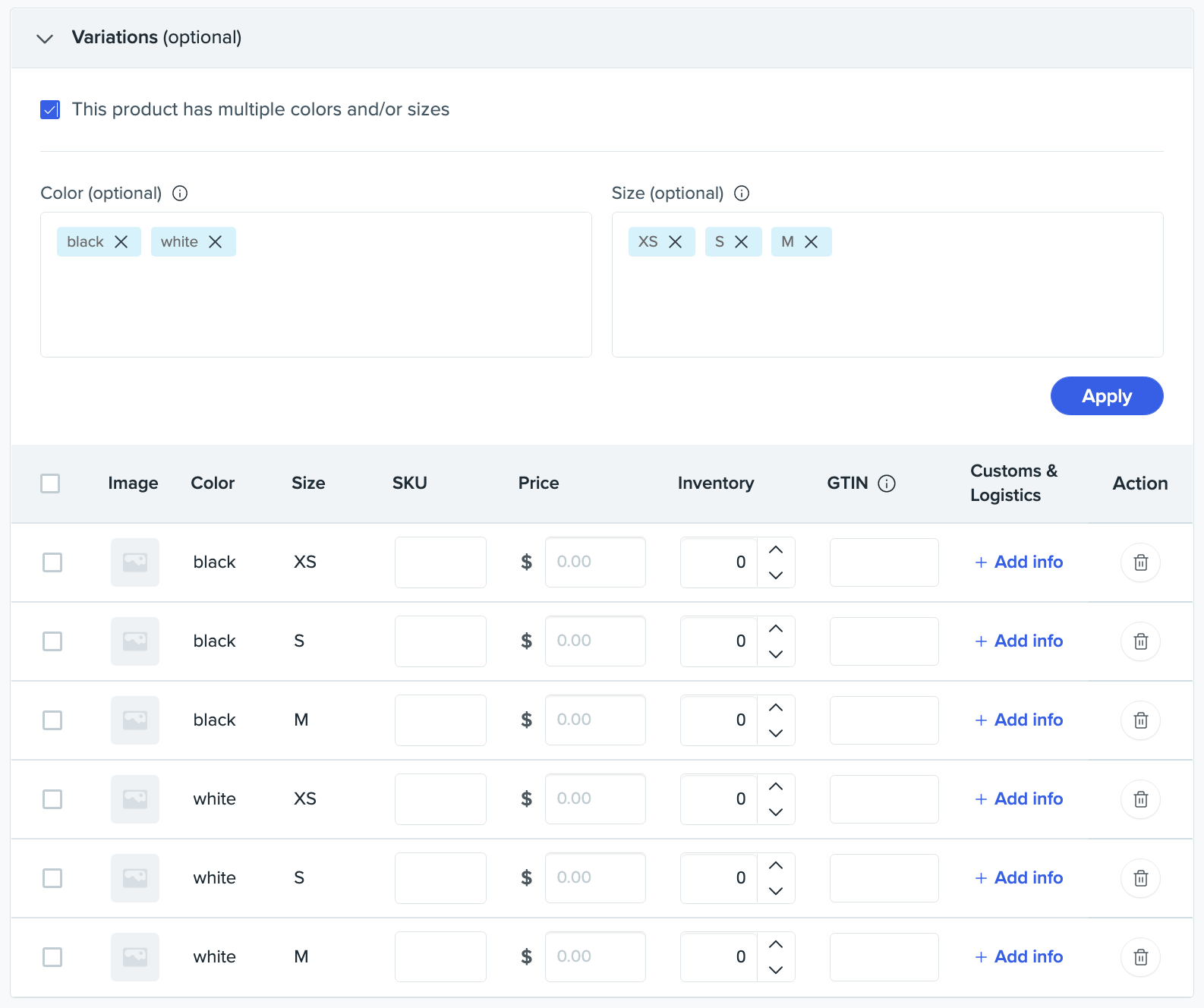Collapse the Variations section chevron
Screen dimensions: 1204x1008
pos(46,39)
